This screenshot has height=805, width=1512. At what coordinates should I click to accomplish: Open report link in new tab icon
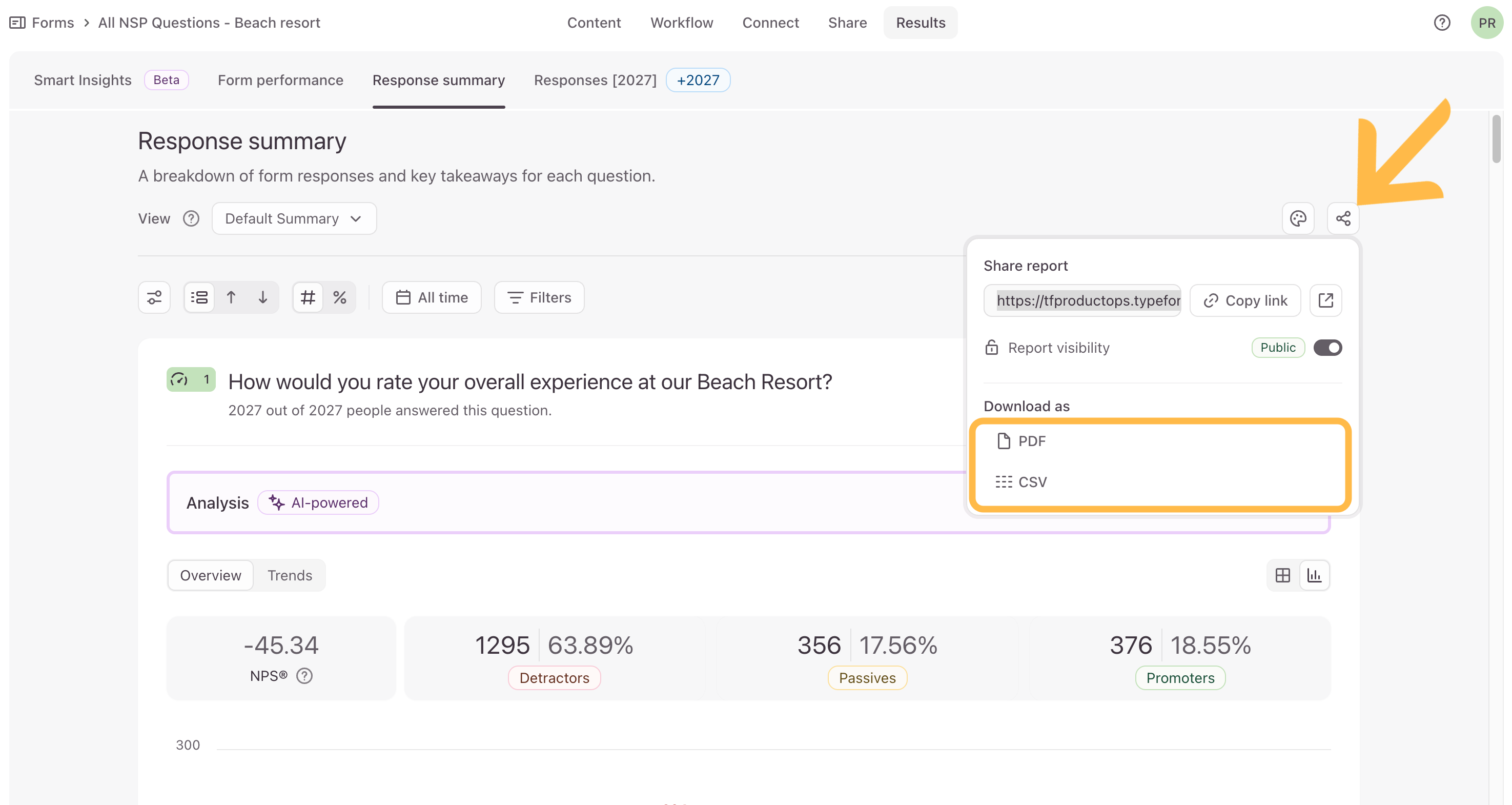pos(1325,300)
